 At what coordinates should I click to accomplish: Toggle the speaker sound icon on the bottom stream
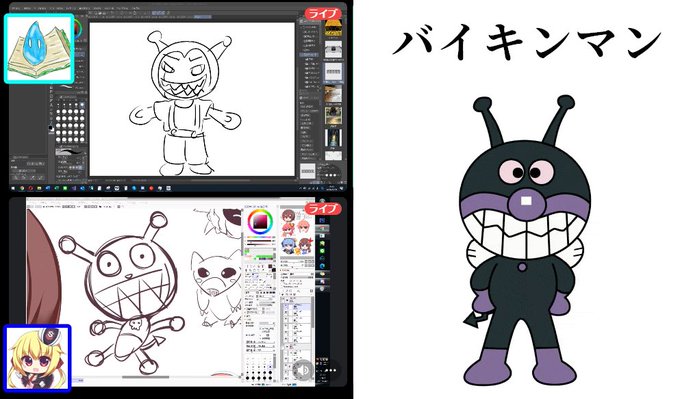(303, 370)
